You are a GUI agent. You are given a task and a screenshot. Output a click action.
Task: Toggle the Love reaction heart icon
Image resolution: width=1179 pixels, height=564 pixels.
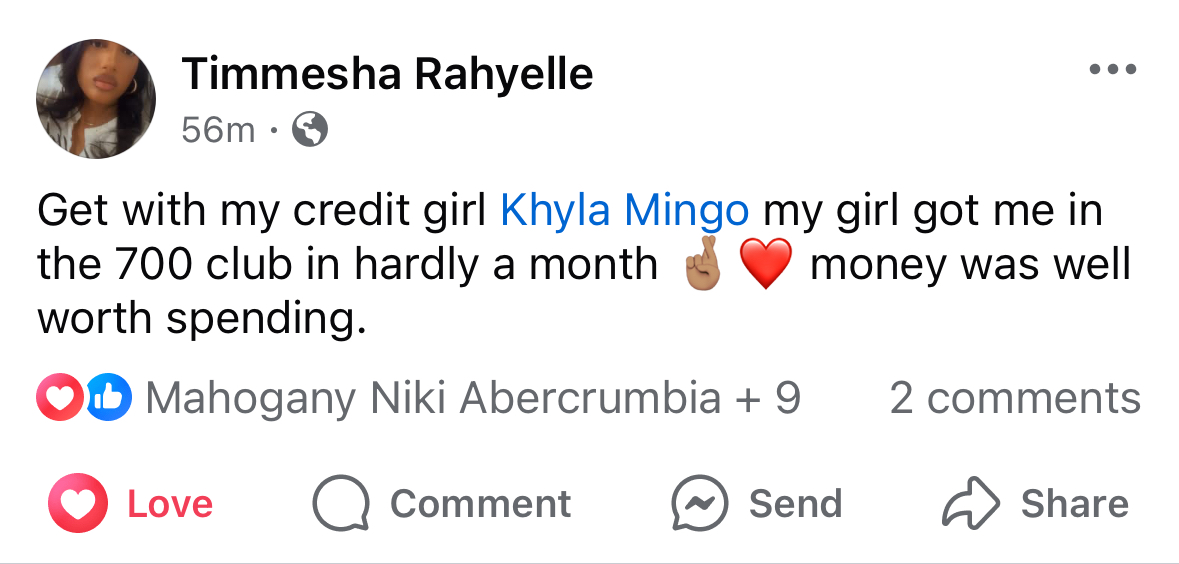(x=77, y=502)
